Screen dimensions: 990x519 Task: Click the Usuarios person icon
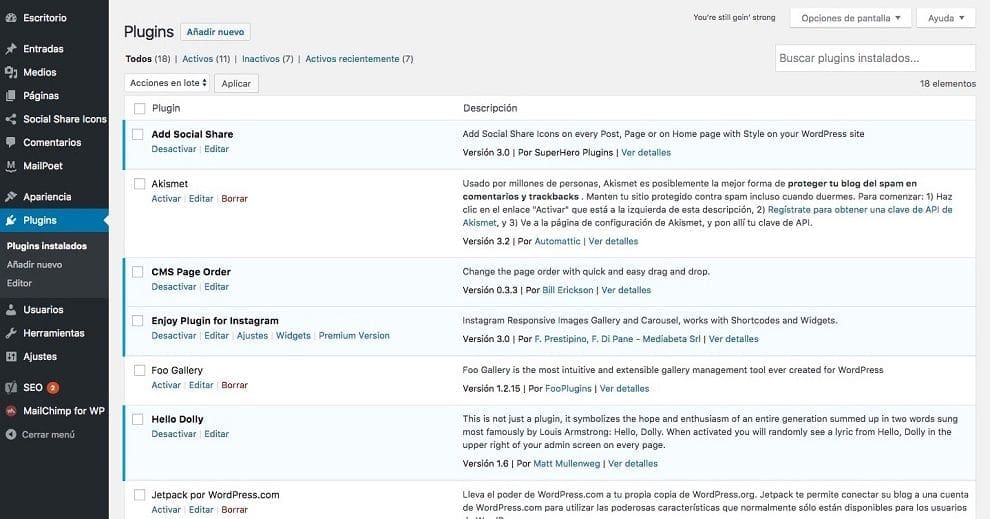[11, 309]
